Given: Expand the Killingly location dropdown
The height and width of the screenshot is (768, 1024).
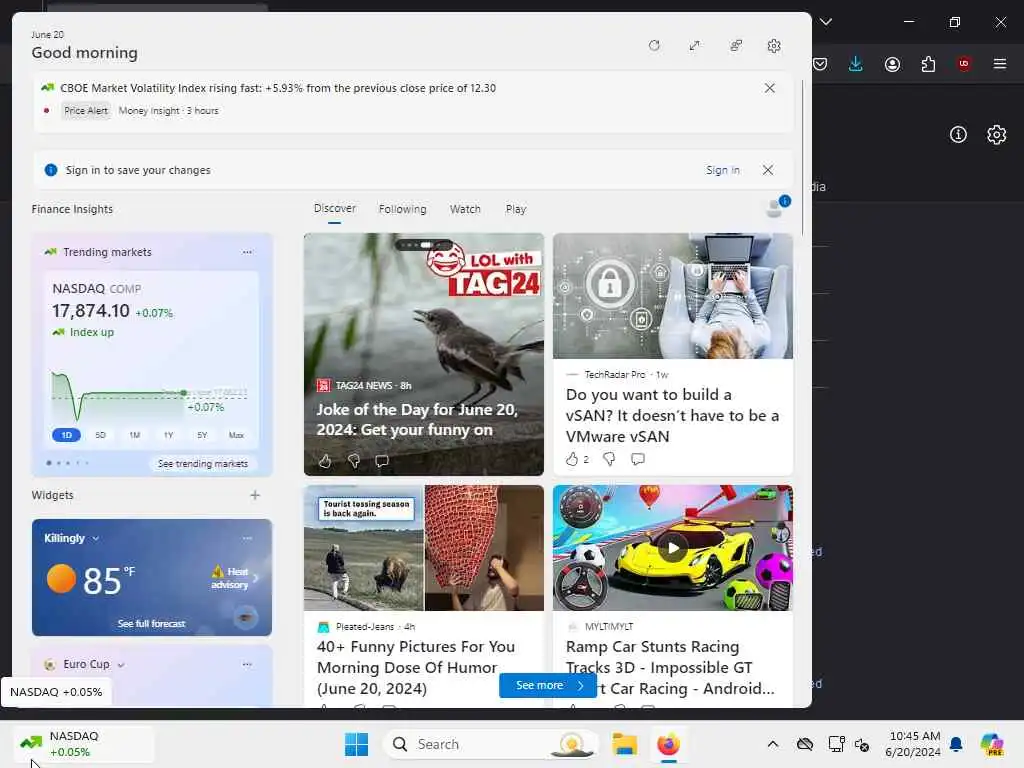Looking at the screenshot, I should coord(95,539).
